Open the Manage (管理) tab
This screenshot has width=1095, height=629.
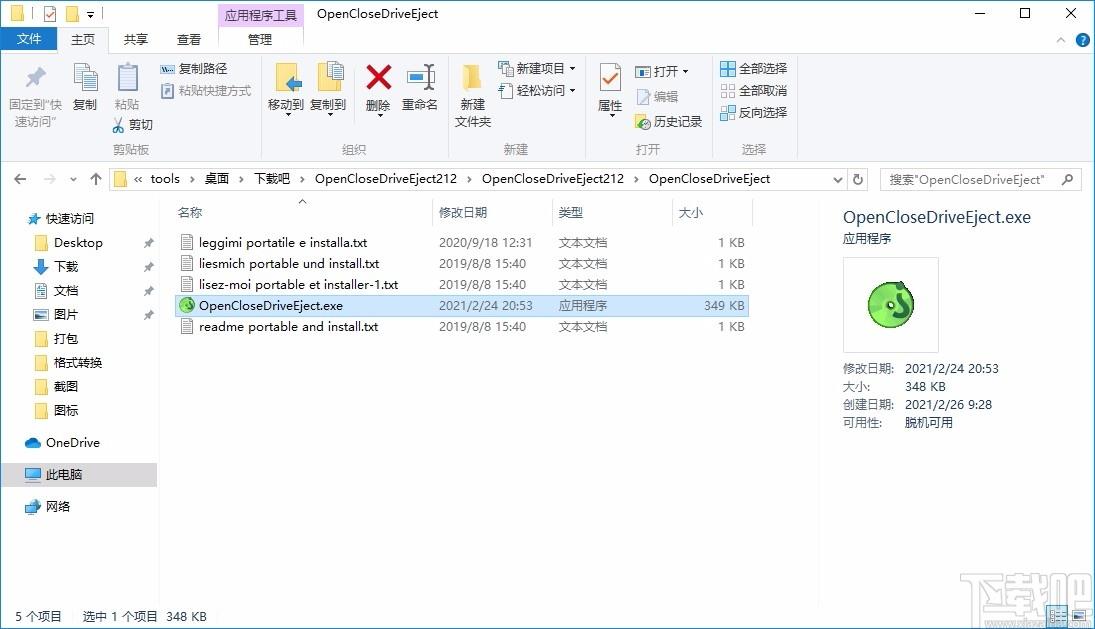click(x=260, y=40)
